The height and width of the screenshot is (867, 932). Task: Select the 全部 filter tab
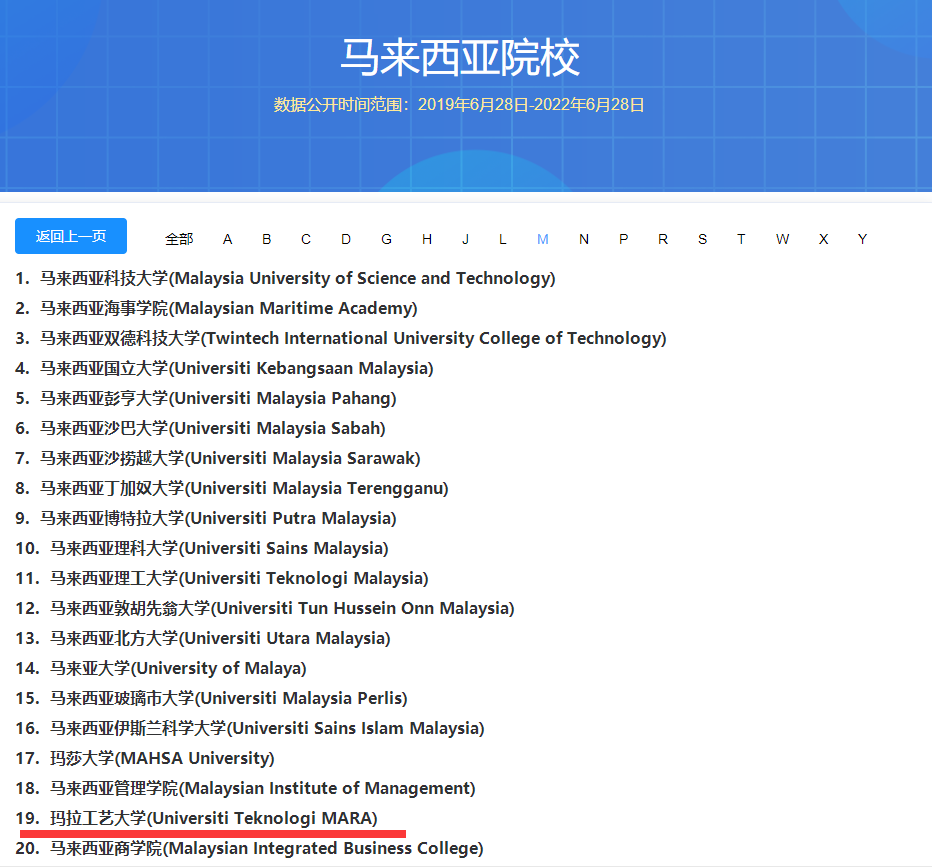point(179,239)
